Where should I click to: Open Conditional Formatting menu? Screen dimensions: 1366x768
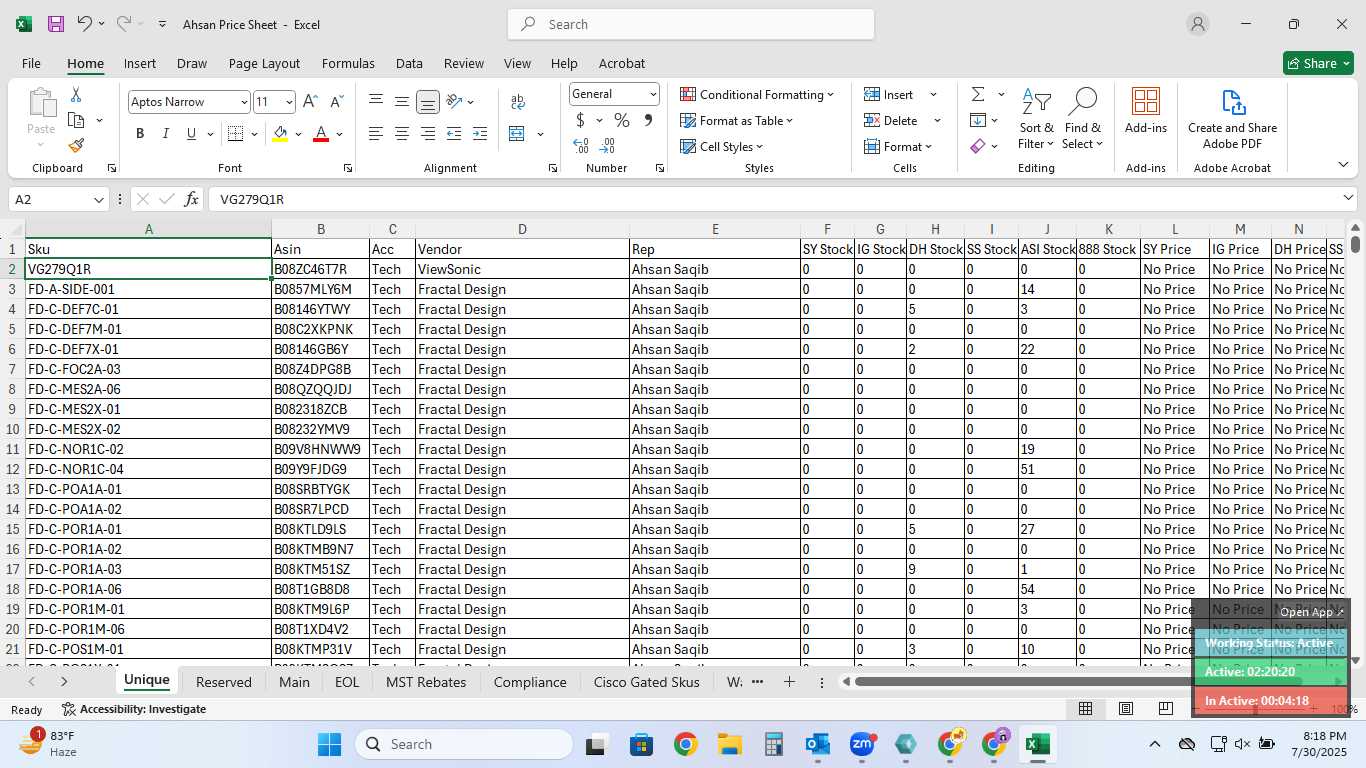point(757,94)
